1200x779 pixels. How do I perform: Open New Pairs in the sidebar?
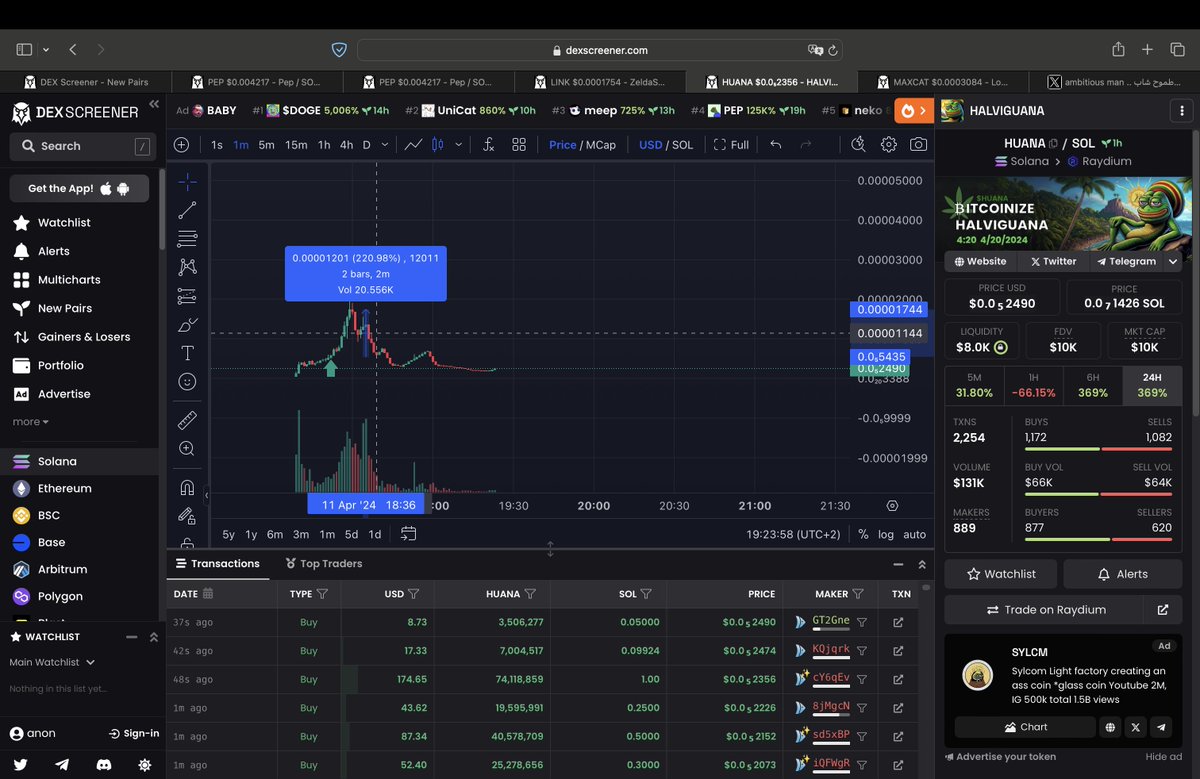click(66, 308)
